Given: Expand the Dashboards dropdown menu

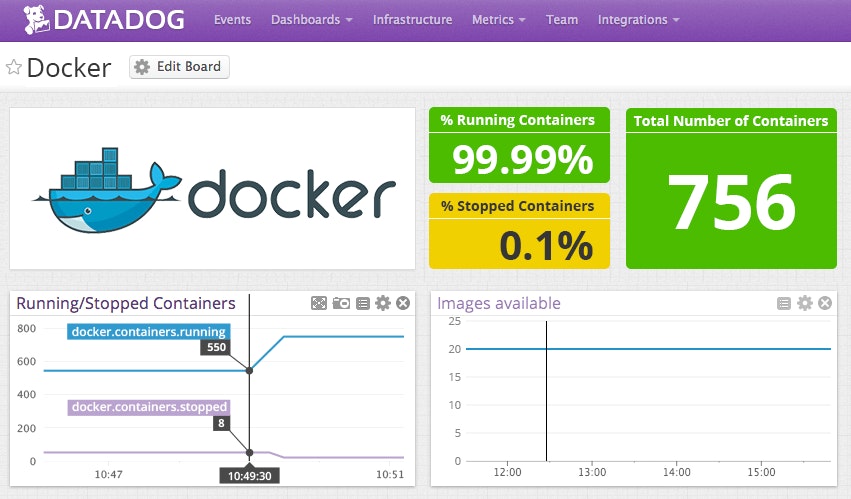Looking at the screenshot, I should [x=311, y=20].
